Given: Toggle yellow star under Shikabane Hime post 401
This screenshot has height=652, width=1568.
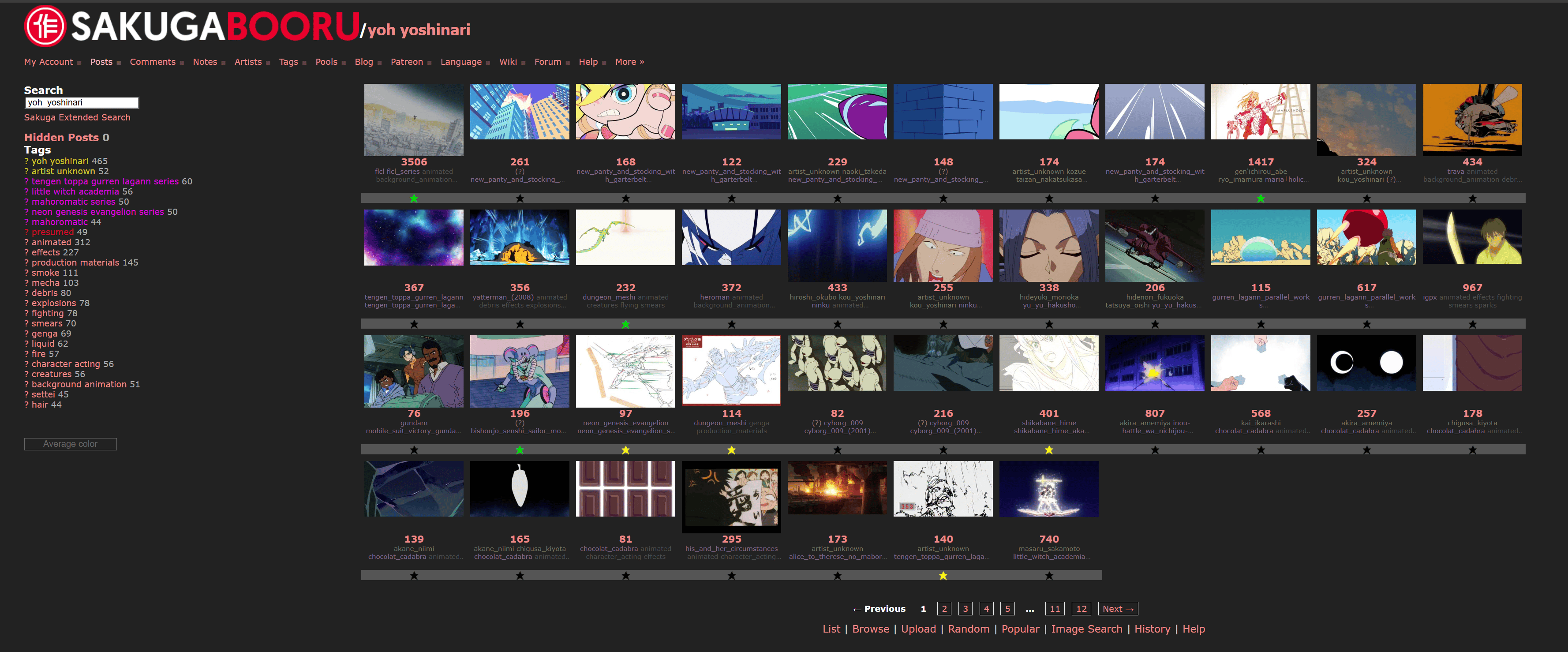Looking at the screenshot, I should point(1049,450).
